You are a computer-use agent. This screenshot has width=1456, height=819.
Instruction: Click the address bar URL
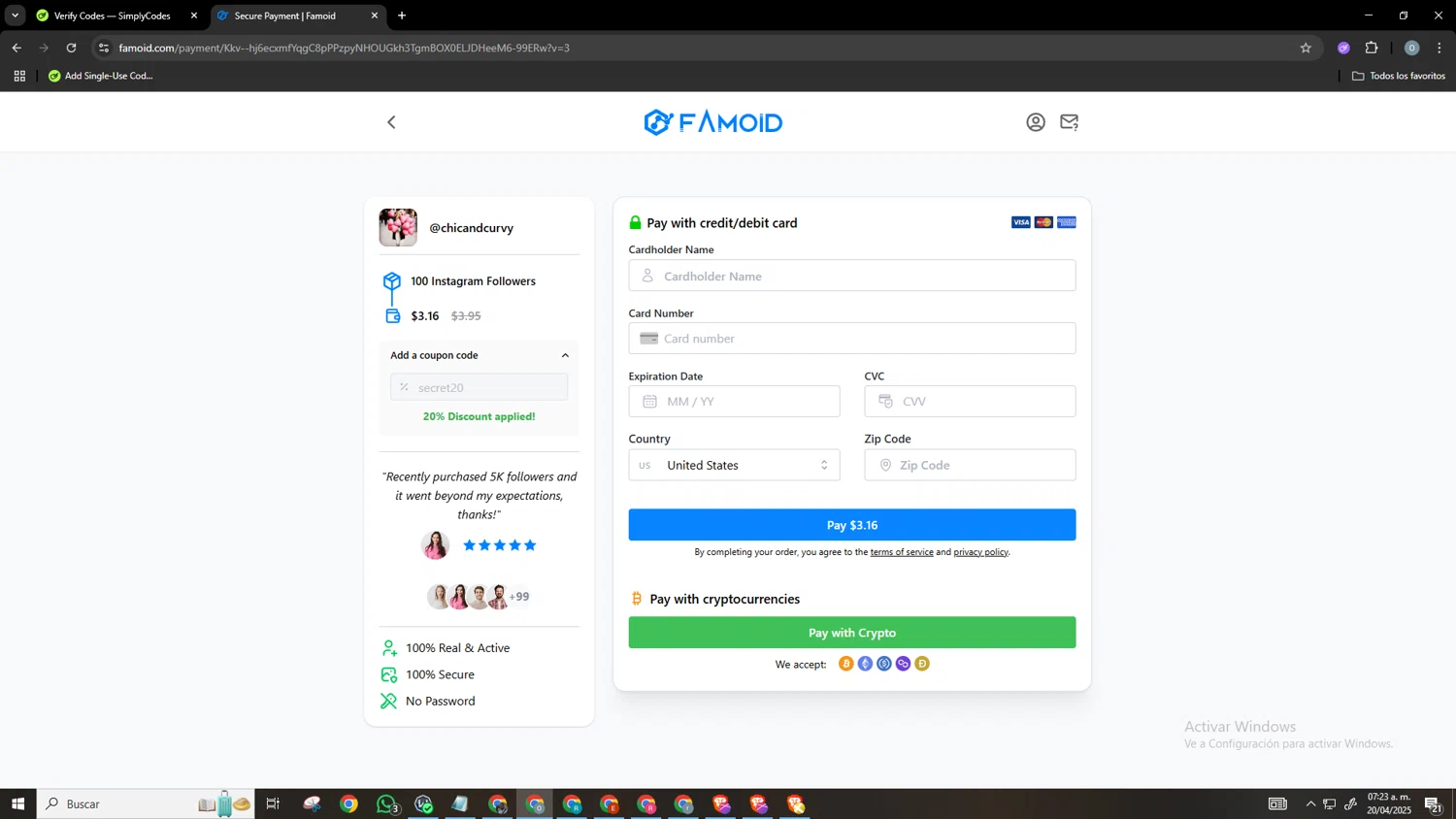click(345, 48)
